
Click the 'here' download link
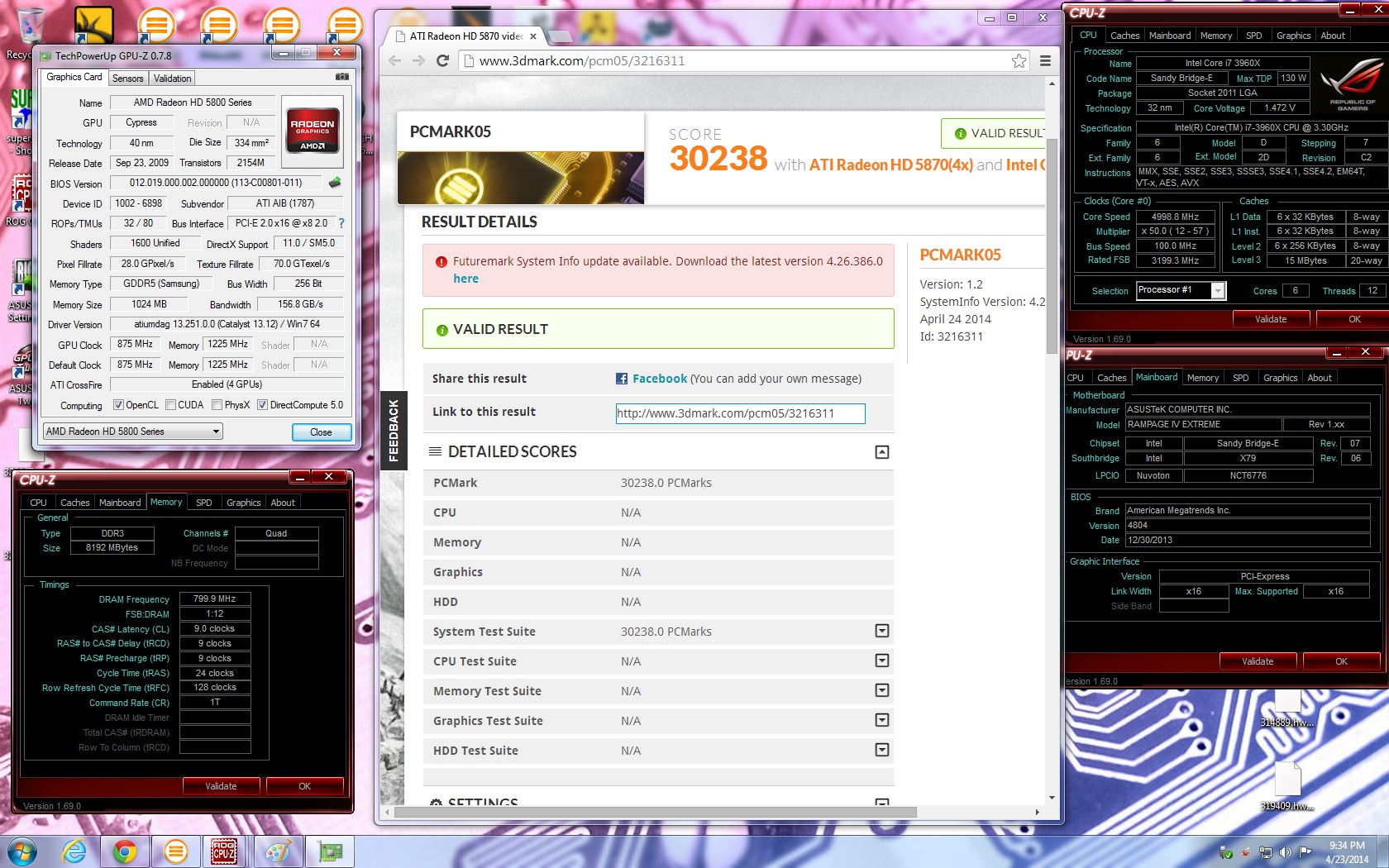(465, 279)
